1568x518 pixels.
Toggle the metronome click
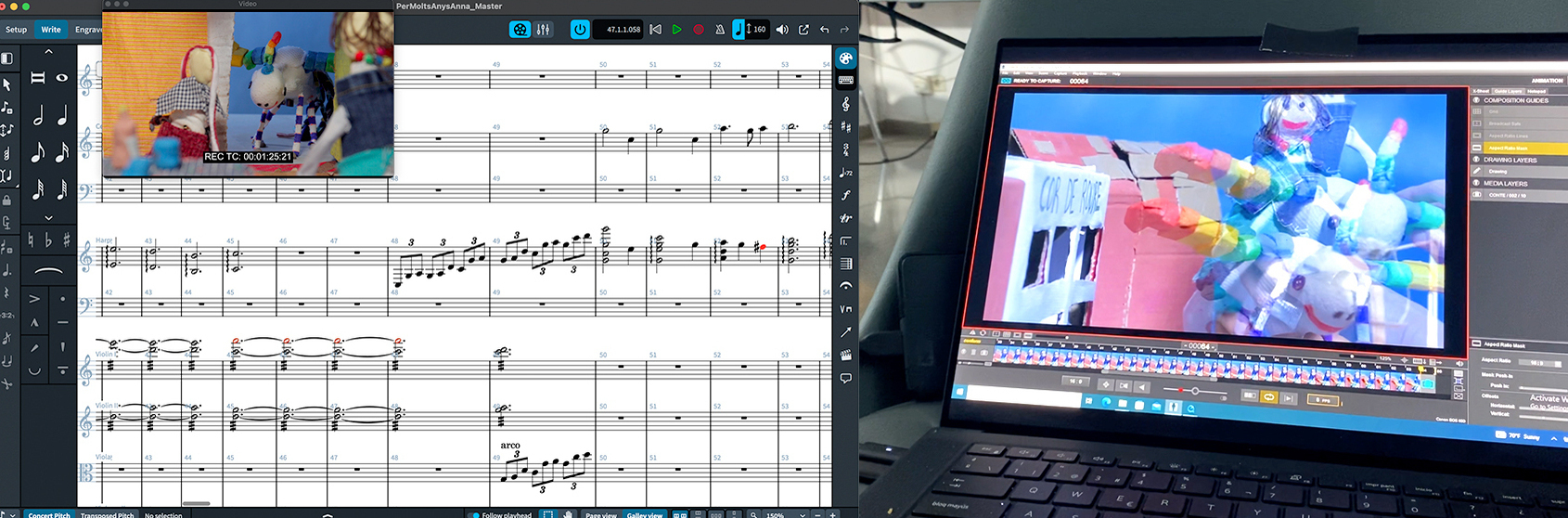tap(720, 30)
